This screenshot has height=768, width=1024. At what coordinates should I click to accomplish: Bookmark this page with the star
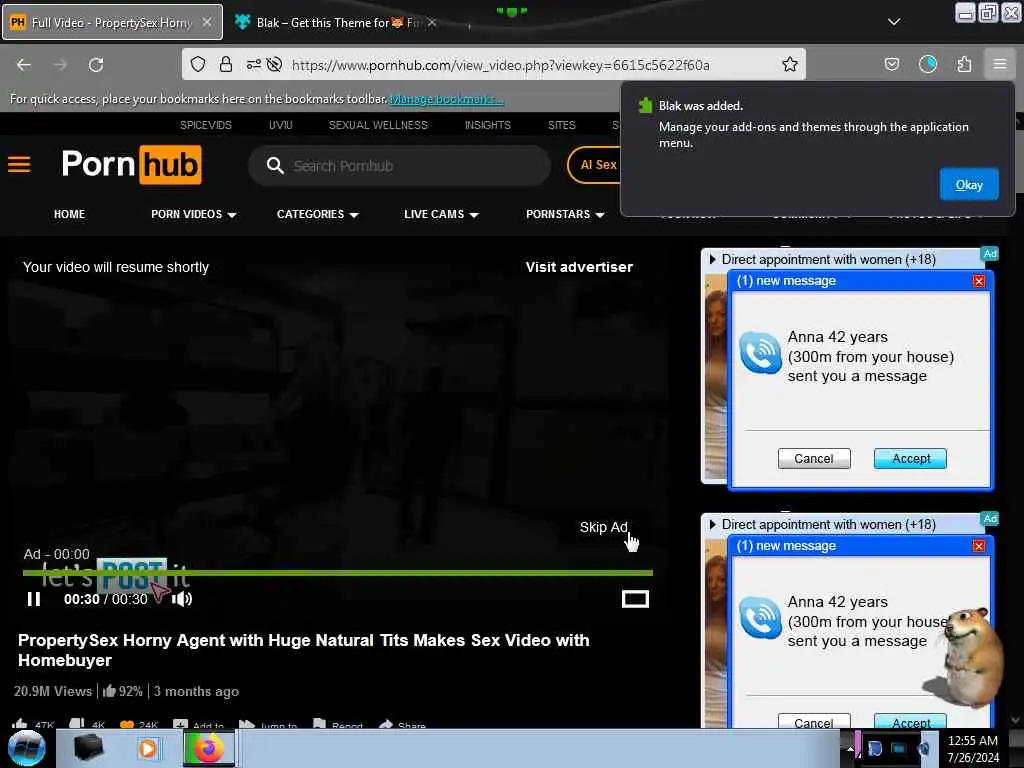click(790, 64)
